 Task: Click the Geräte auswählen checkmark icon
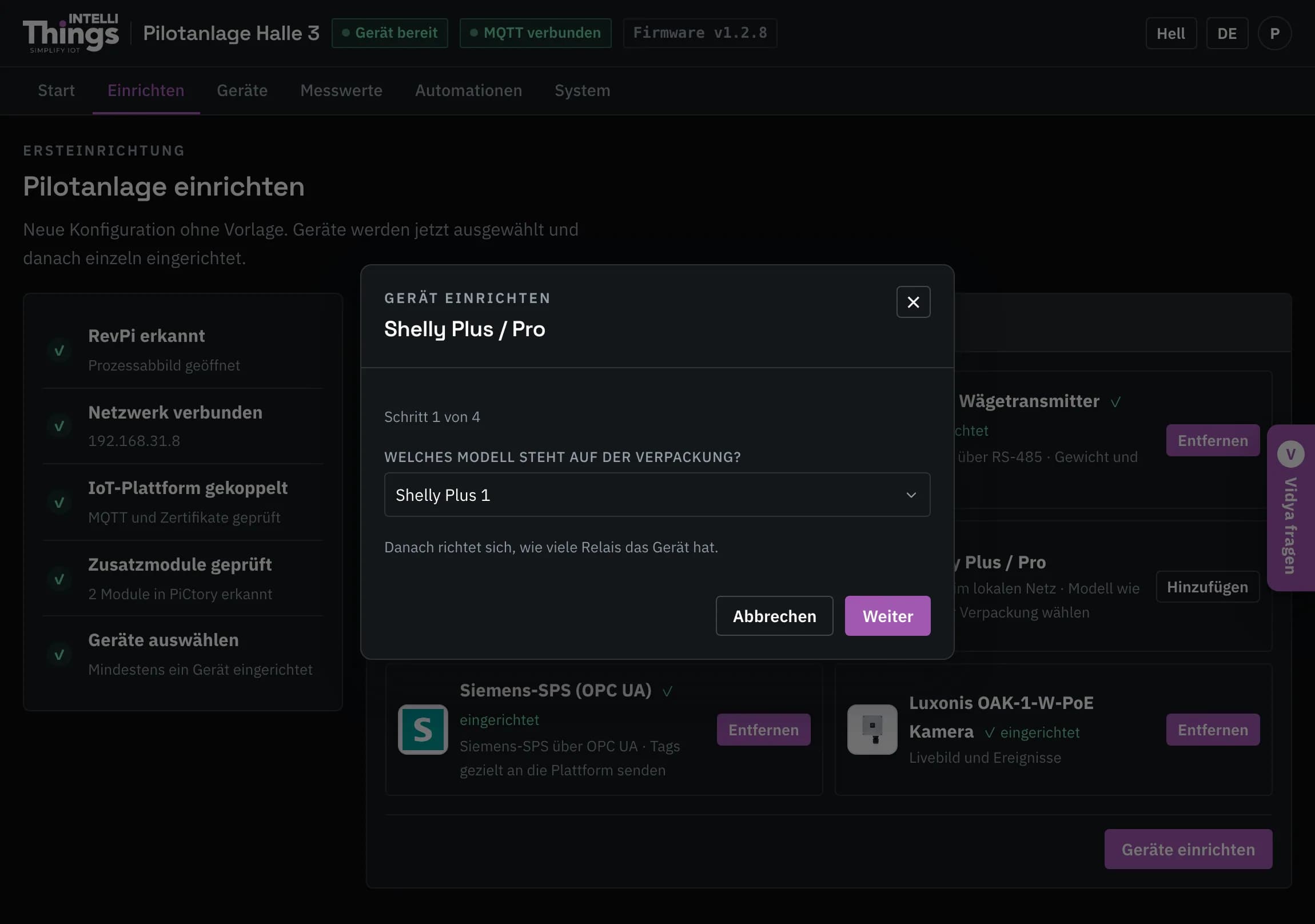coord(59,654)
